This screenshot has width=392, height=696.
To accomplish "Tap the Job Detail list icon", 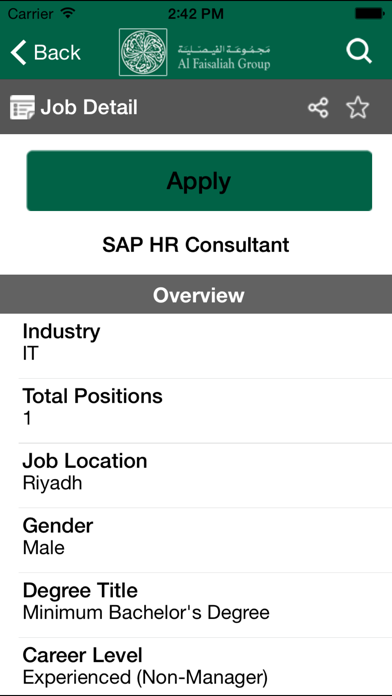I will pos(22,107).
